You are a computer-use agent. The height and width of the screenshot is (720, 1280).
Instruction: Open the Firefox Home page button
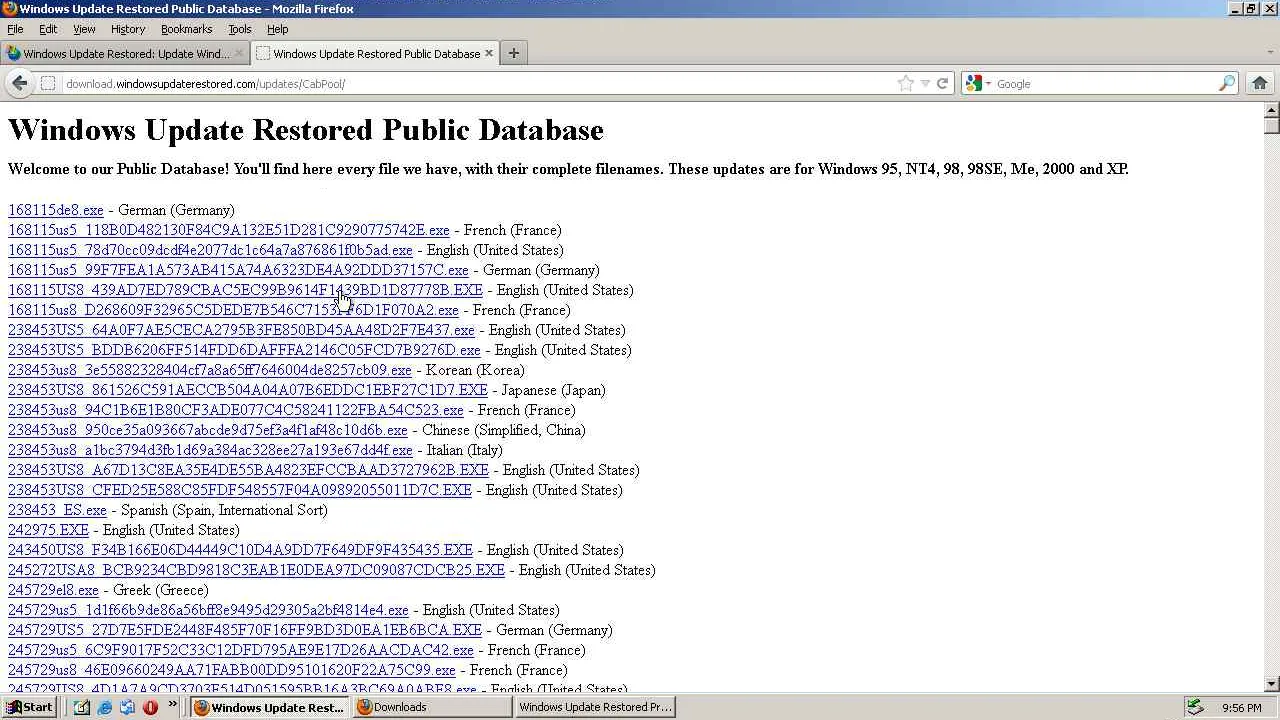point(1260,84)
